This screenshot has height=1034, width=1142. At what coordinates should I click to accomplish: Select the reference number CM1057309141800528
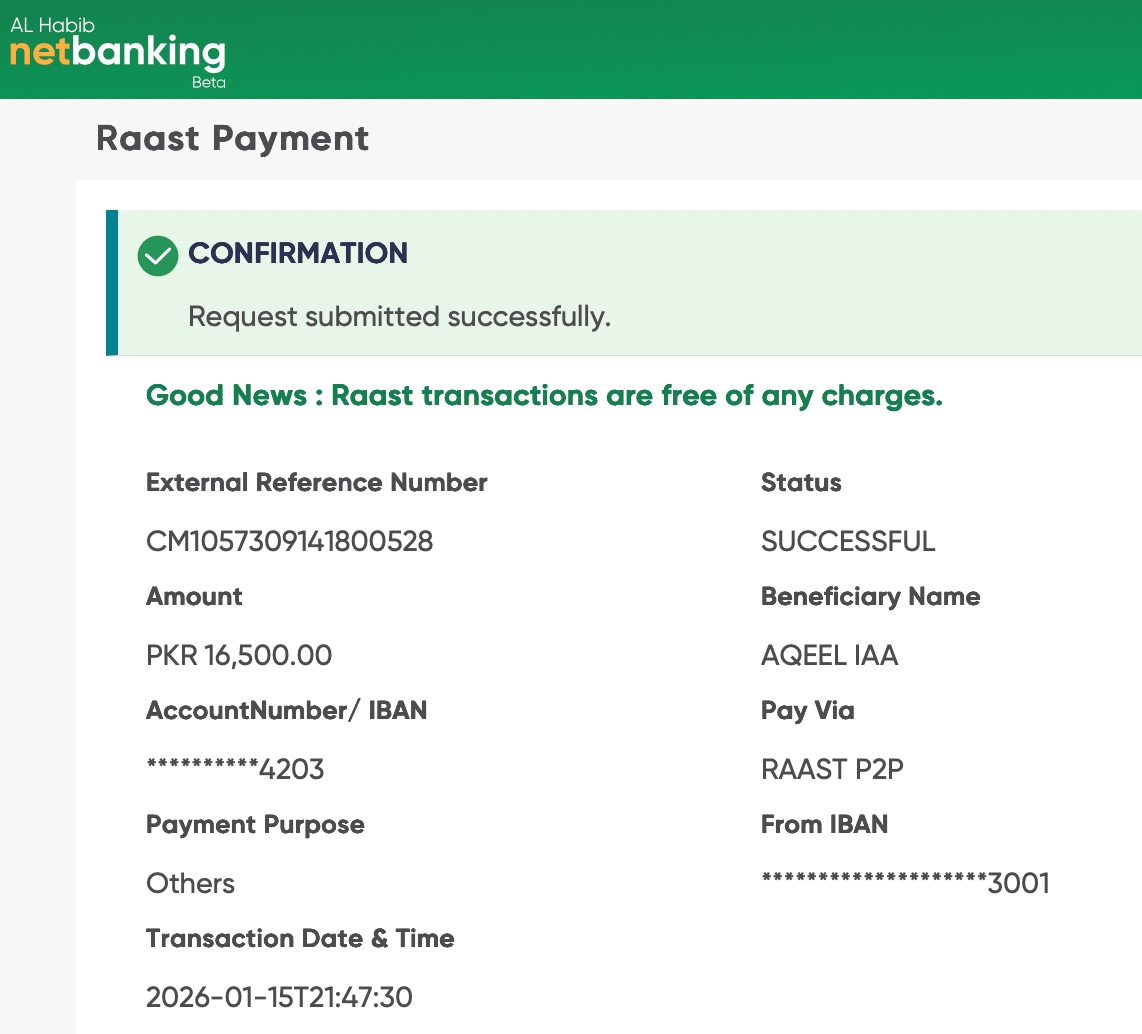pos(289,542)
